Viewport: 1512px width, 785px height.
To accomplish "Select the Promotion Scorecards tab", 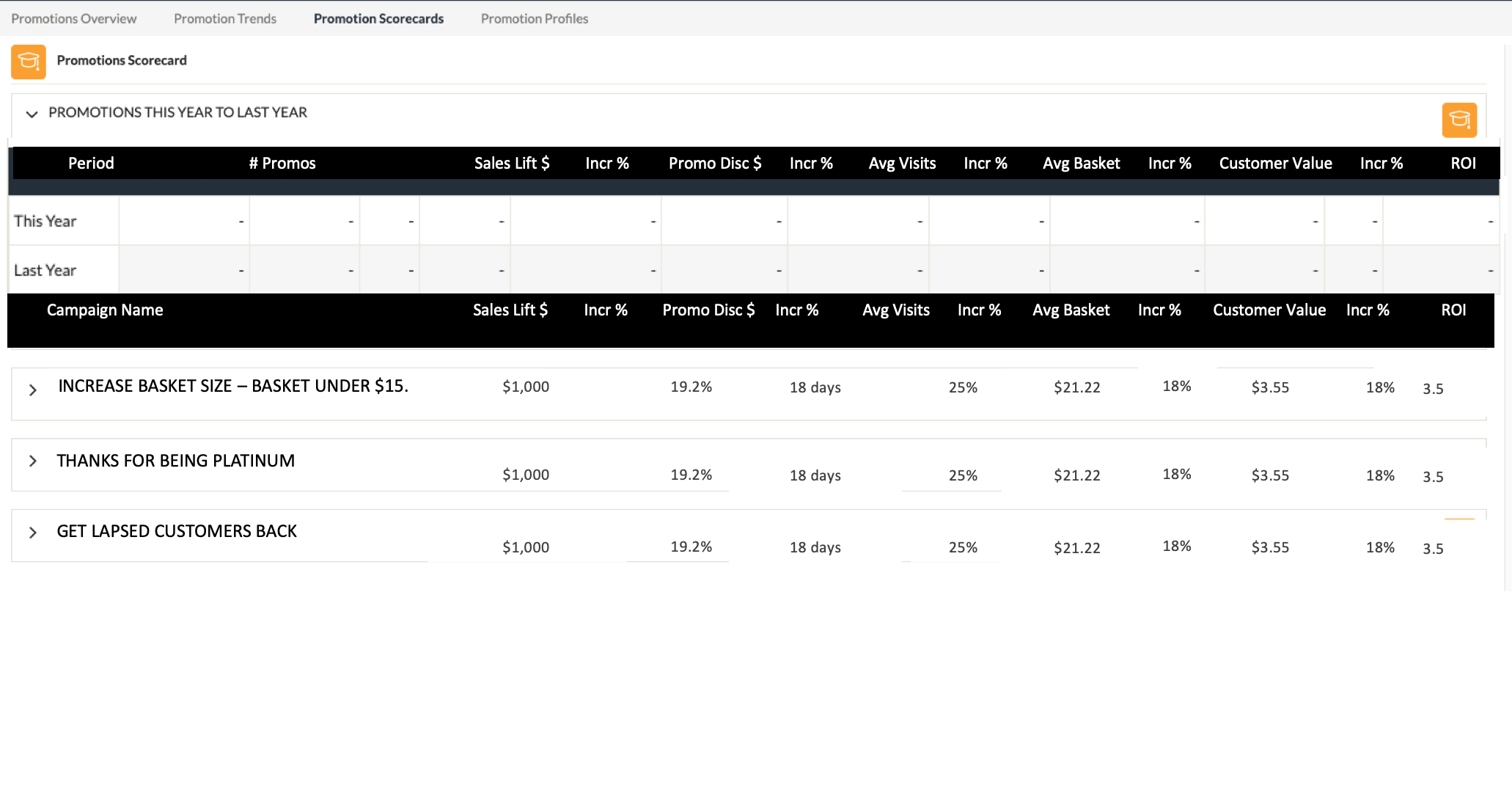I will [378, 18].
